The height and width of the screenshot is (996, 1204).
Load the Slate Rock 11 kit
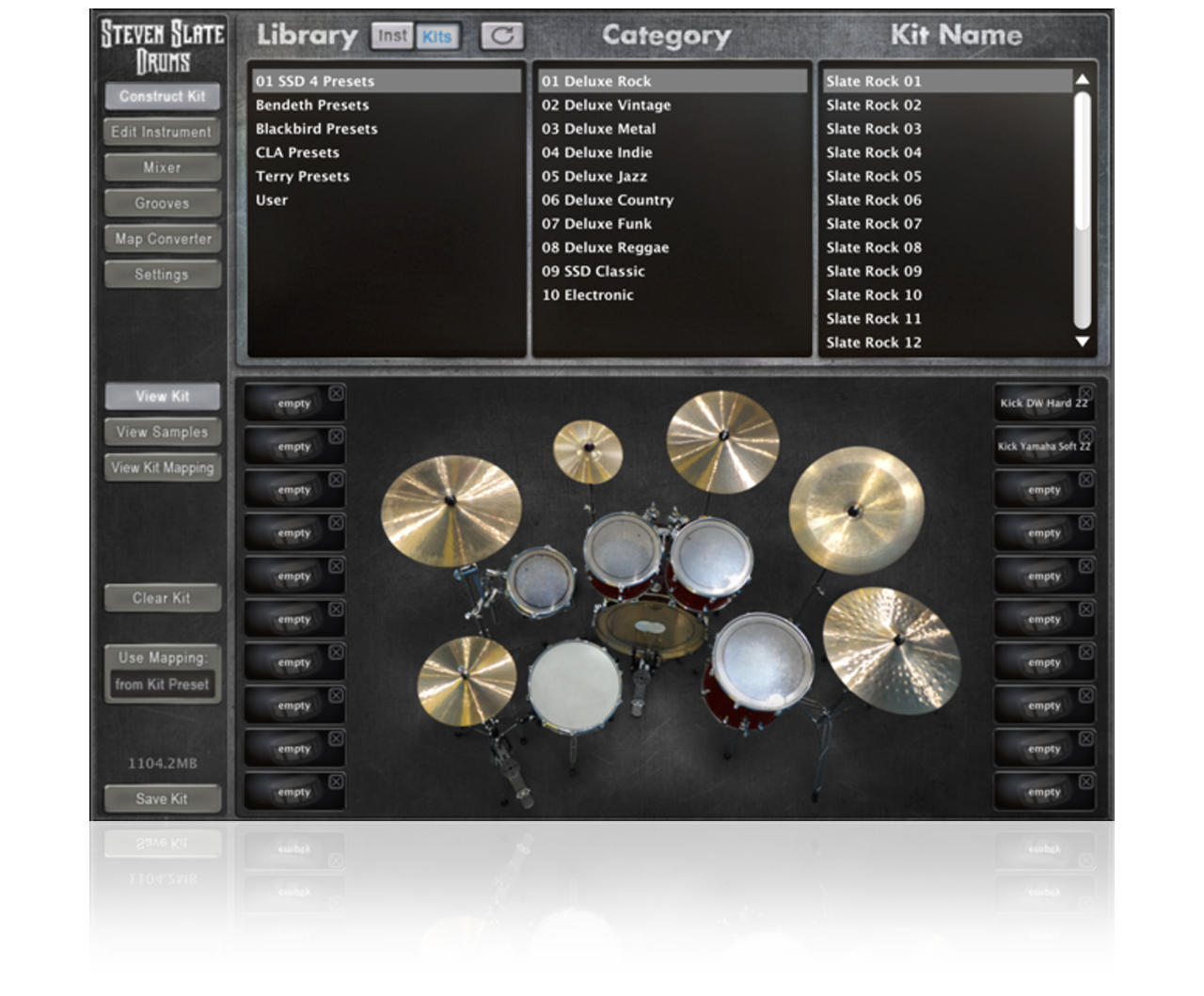pos(946,319)
